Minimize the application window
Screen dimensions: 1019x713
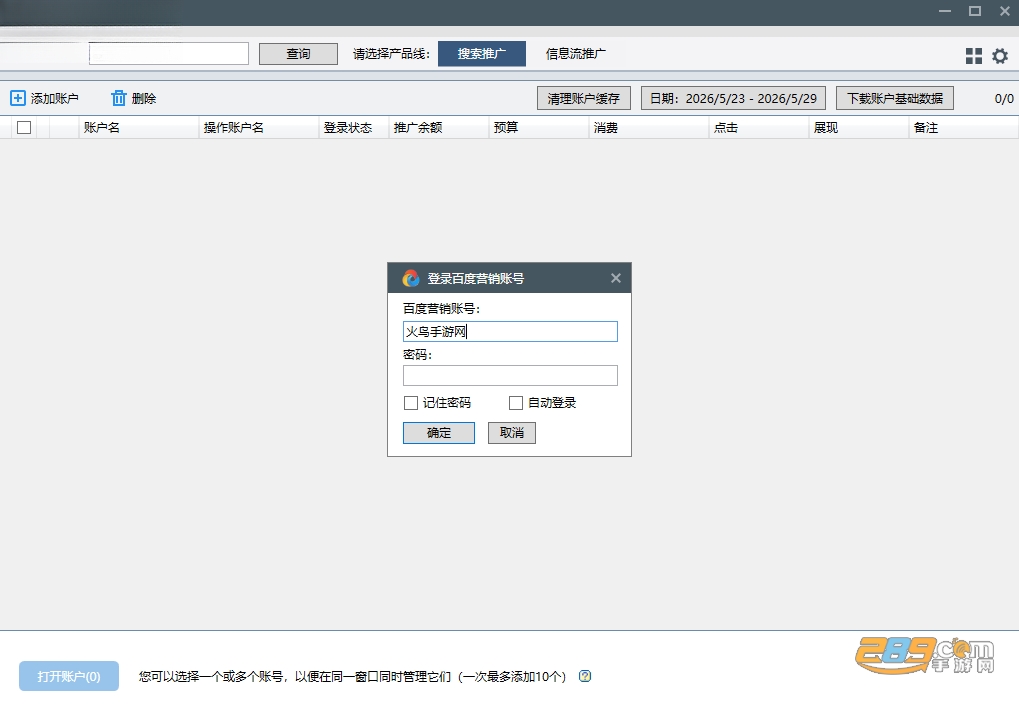click(x=945, y=11)
